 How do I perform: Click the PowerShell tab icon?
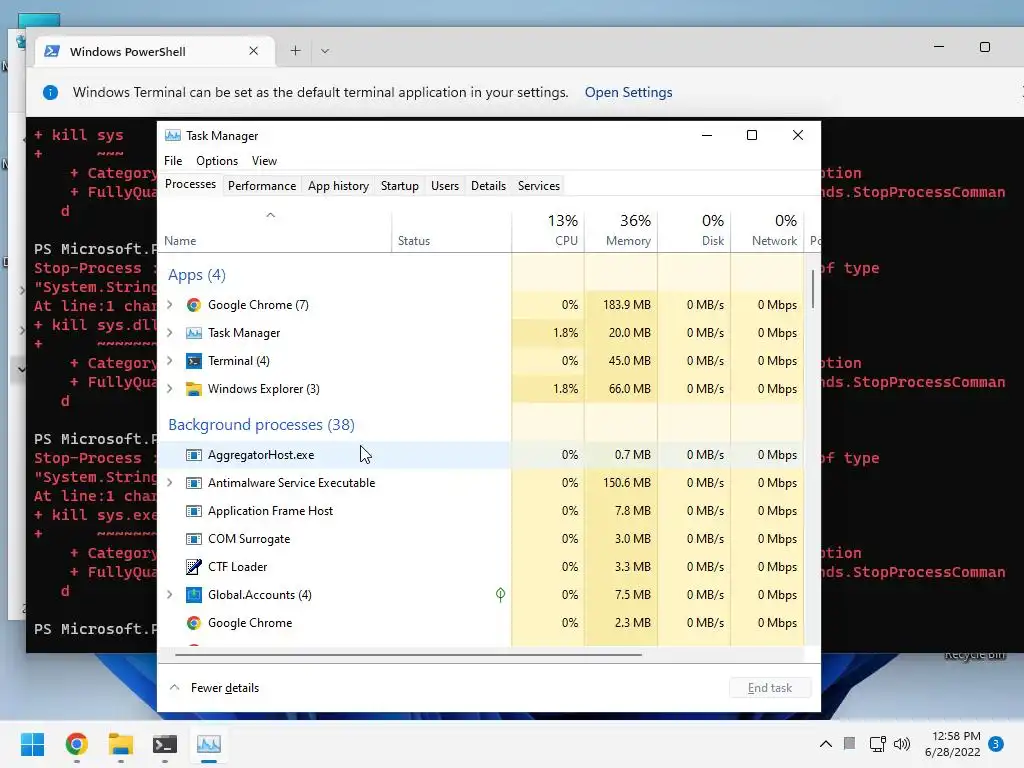[52, 51]
